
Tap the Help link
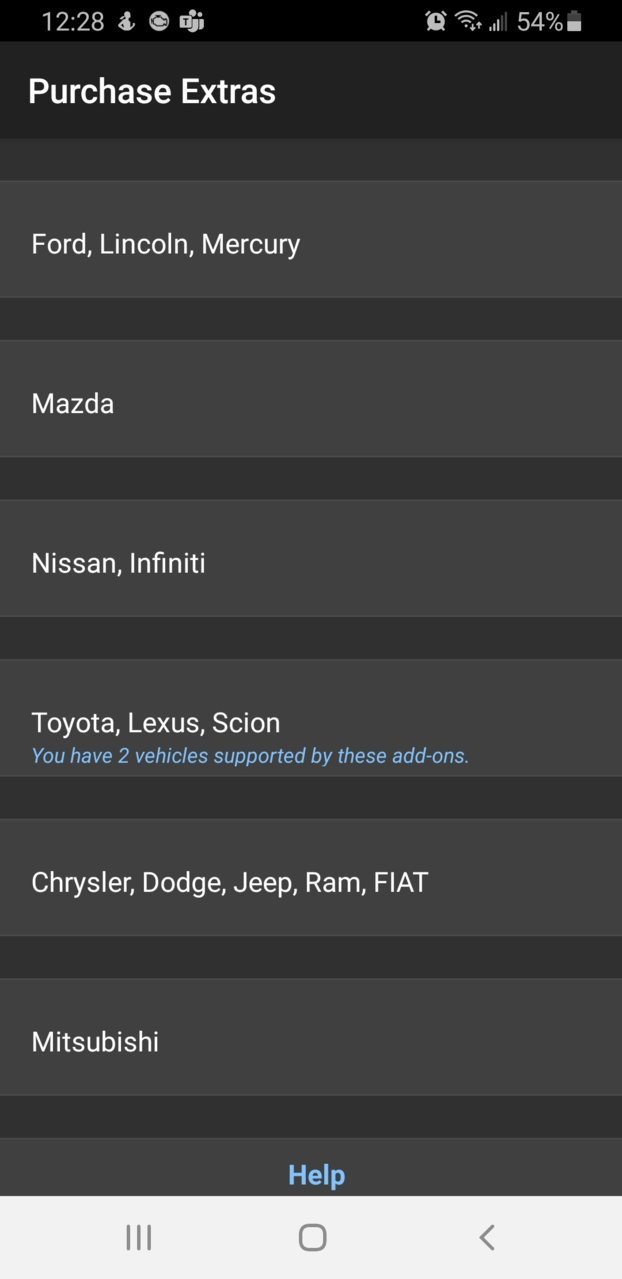[316, 1175]
